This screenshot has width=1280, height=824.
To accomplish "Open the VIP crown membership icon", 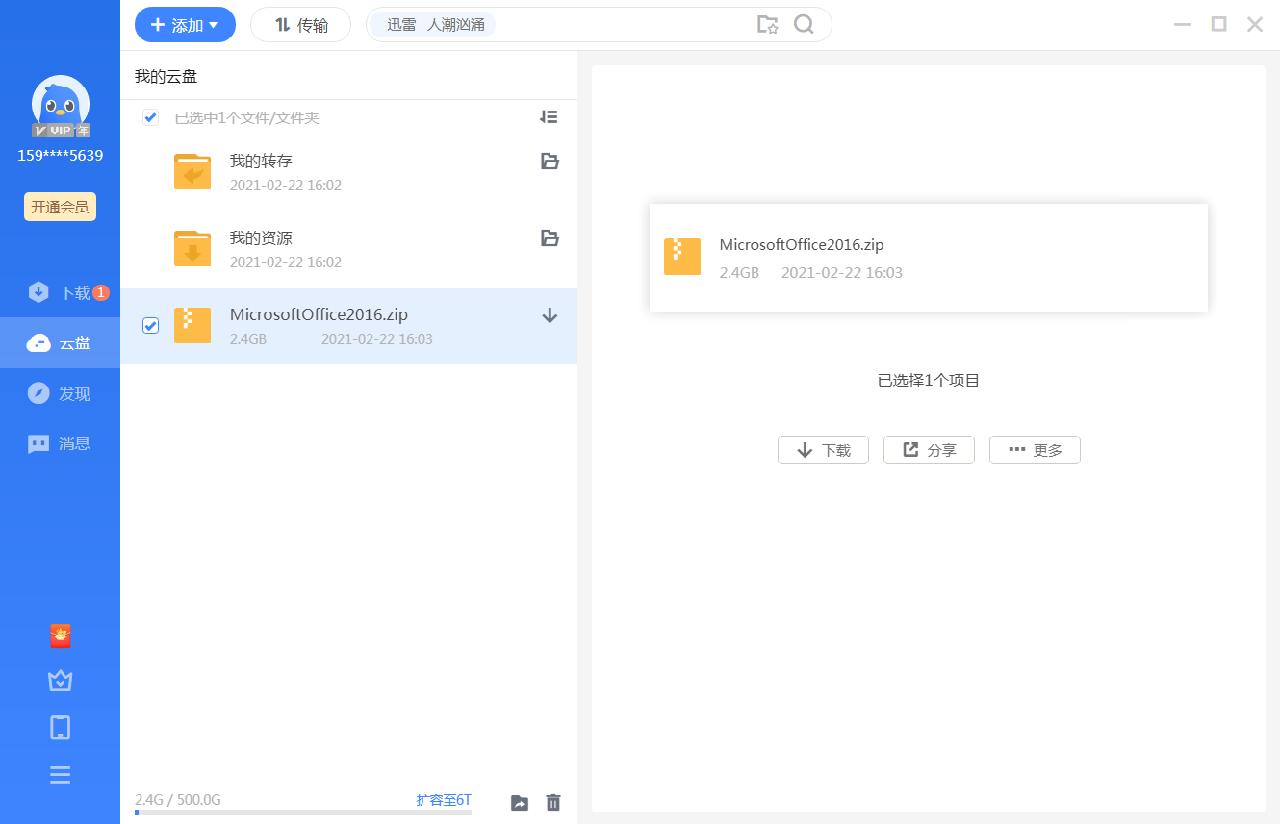I will pyautogui.click(x=60, y=680).
